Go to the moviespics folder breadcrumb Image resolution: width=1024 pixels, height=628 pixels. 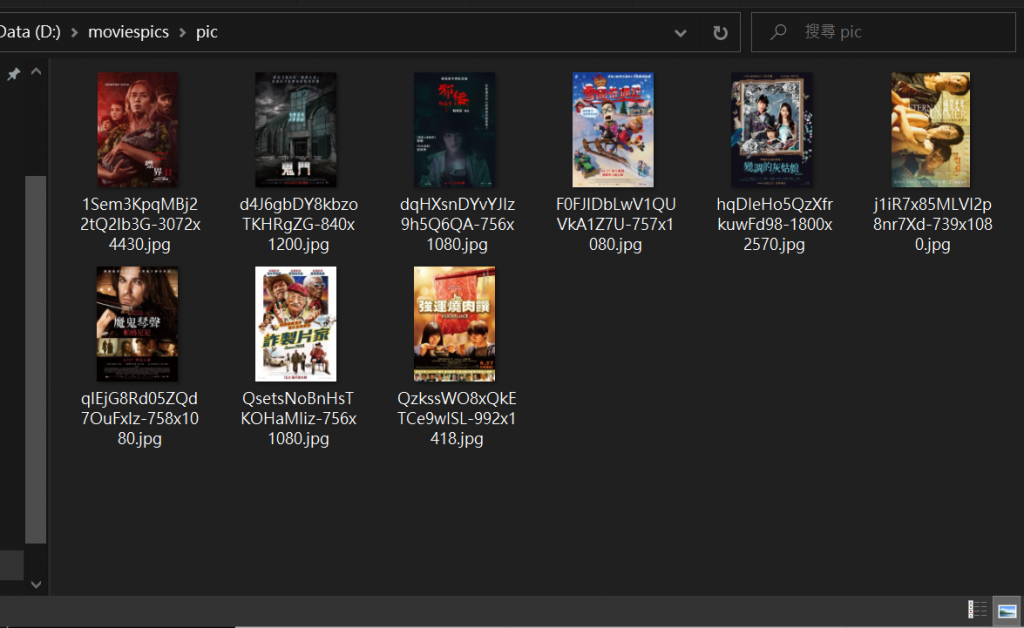tap(128, 32)
